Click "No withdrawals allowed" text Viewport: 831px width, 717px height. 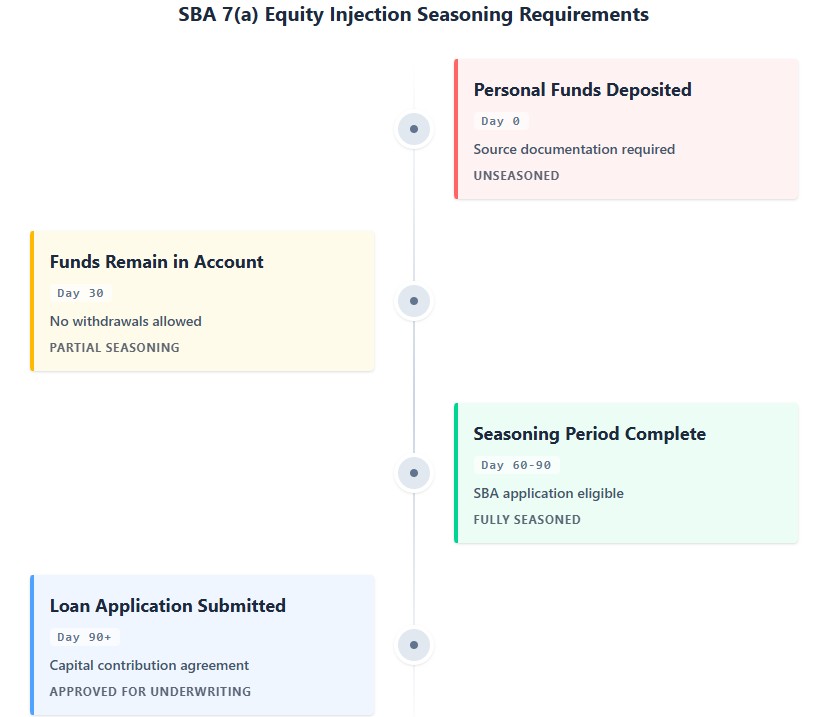pyautogui.click(x=126, y=321)
